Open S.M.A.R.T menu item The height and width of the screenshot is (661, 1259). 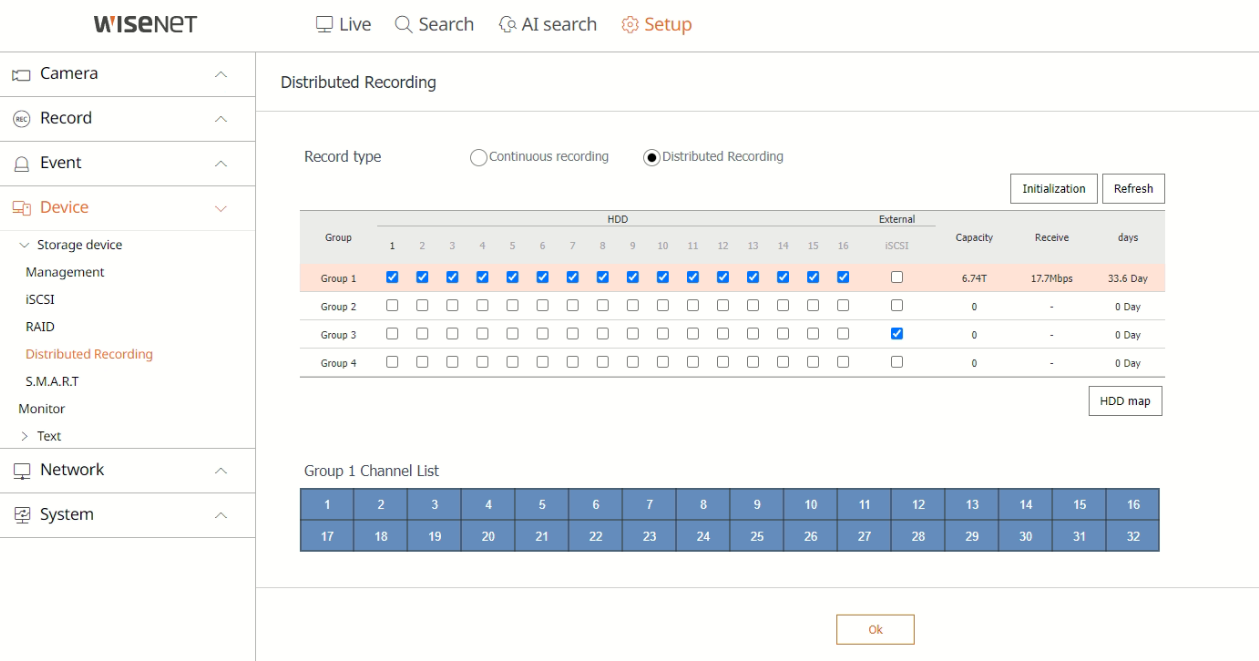(52, 381)
